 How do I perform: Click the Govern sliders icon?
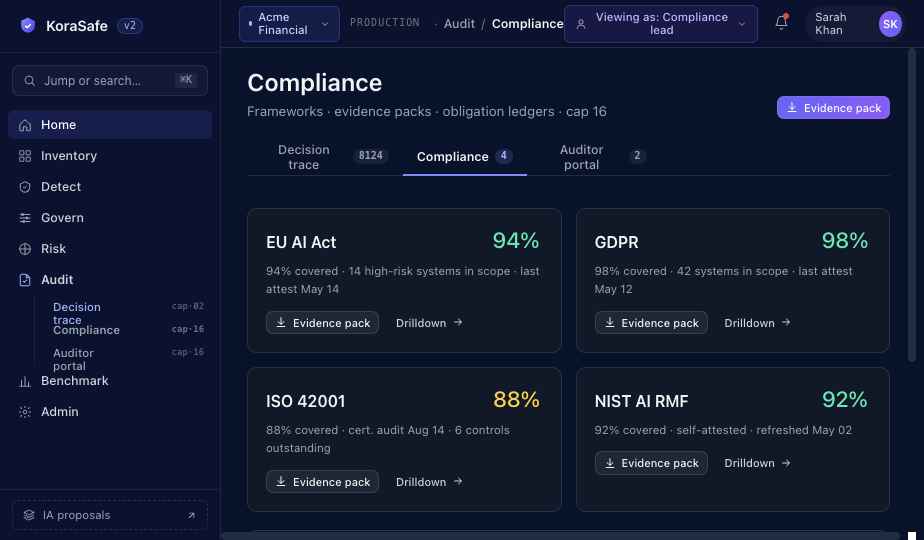point(25,218)
